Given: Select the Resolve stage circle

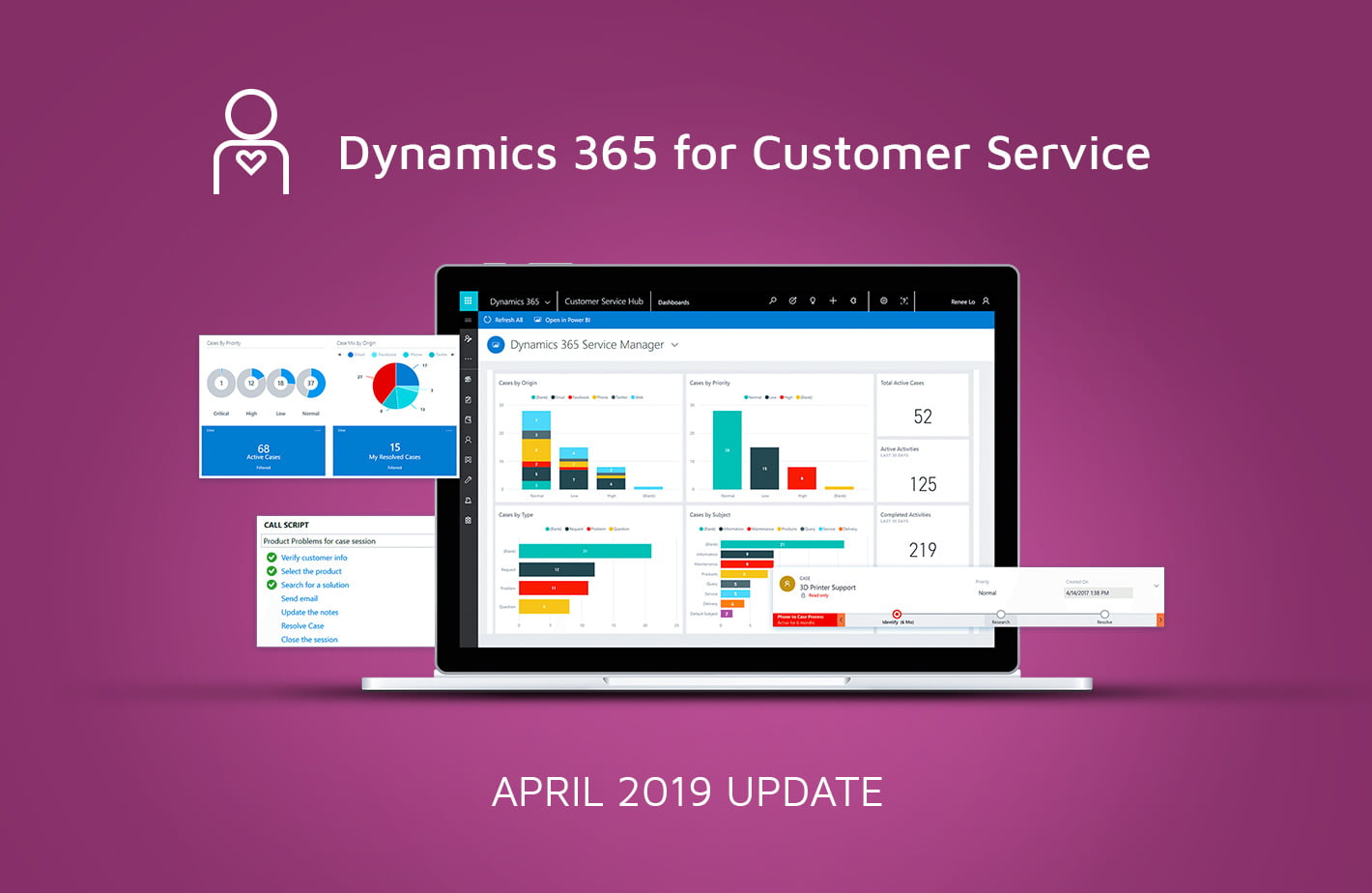Looking at the screenshot, I should (1104, 614).
